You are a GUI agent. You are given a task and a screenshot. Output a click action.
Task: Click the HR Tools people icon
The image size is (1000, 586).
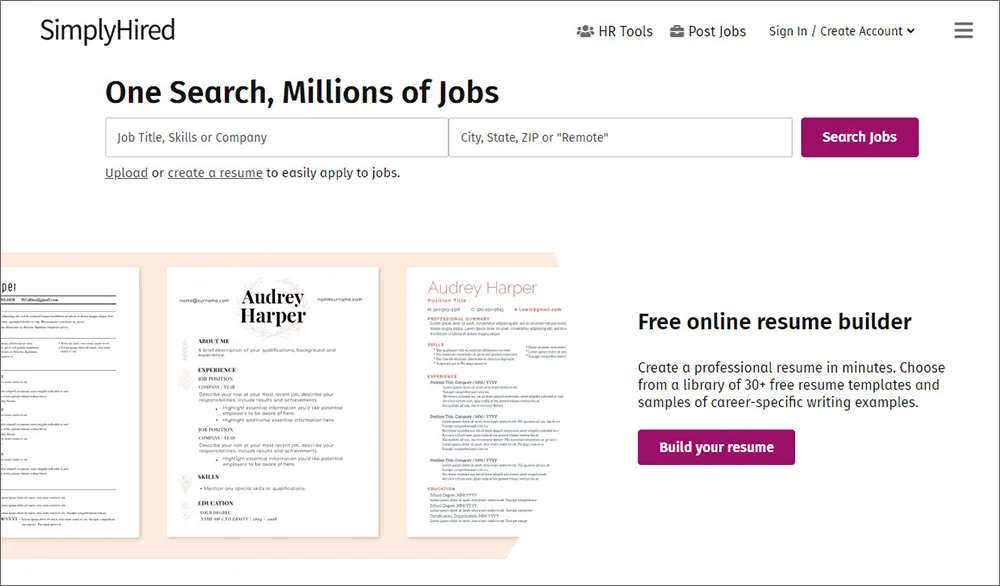click(x=585, y=31)
